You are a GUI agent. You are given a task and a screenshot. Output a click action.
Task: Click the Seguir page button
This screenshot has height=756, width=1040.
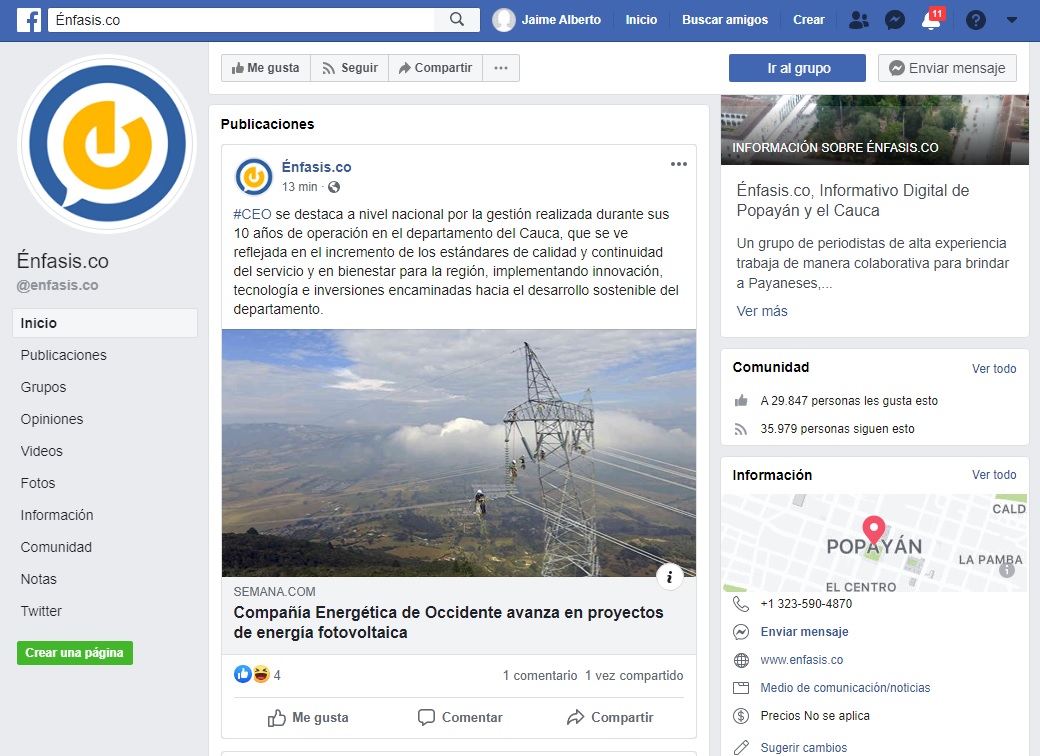point(350,68)
